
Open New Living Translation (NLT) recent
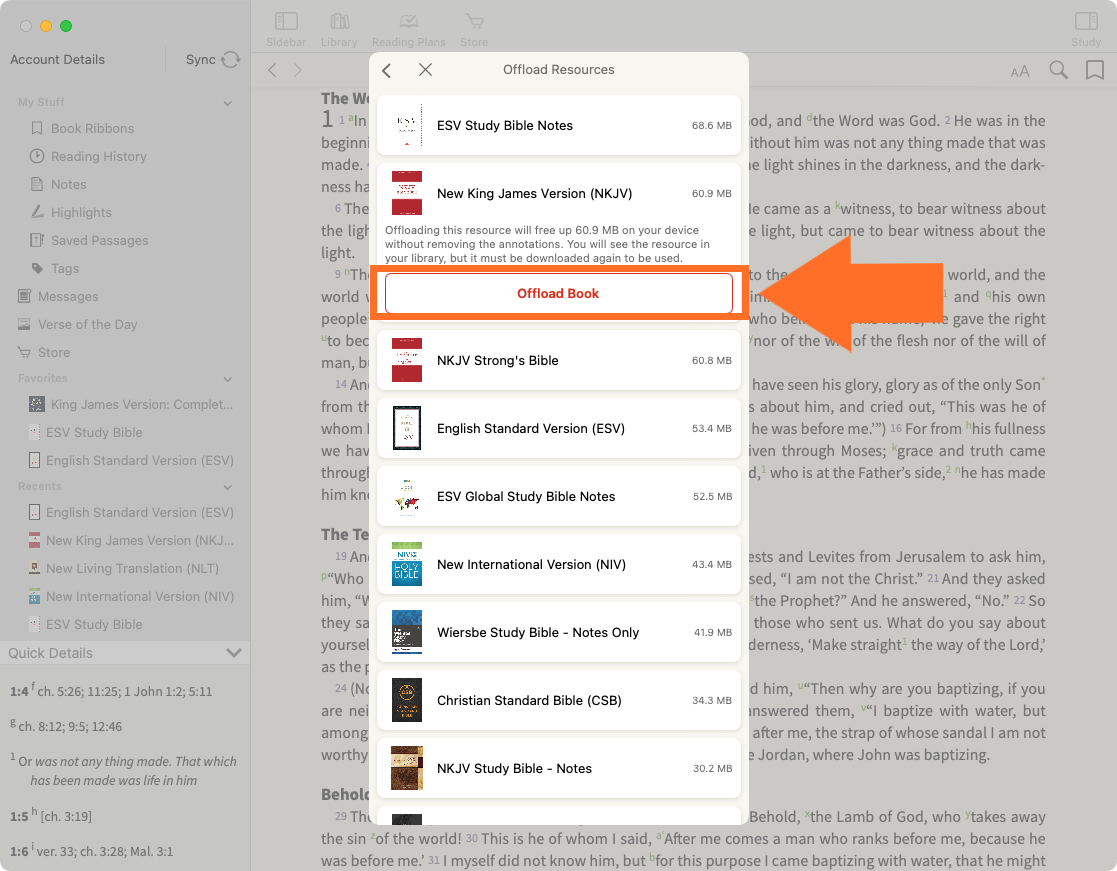(x=123, y=568)
